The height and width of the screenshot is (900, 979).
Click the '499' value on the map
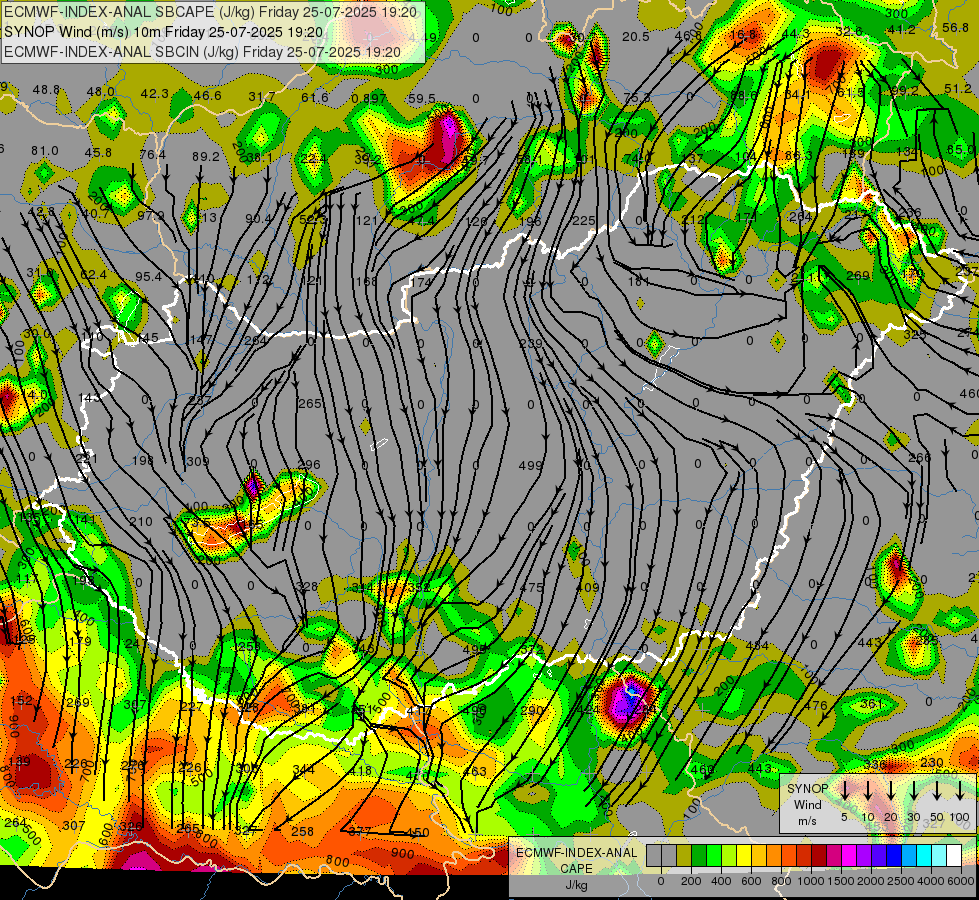coord(531,465)
